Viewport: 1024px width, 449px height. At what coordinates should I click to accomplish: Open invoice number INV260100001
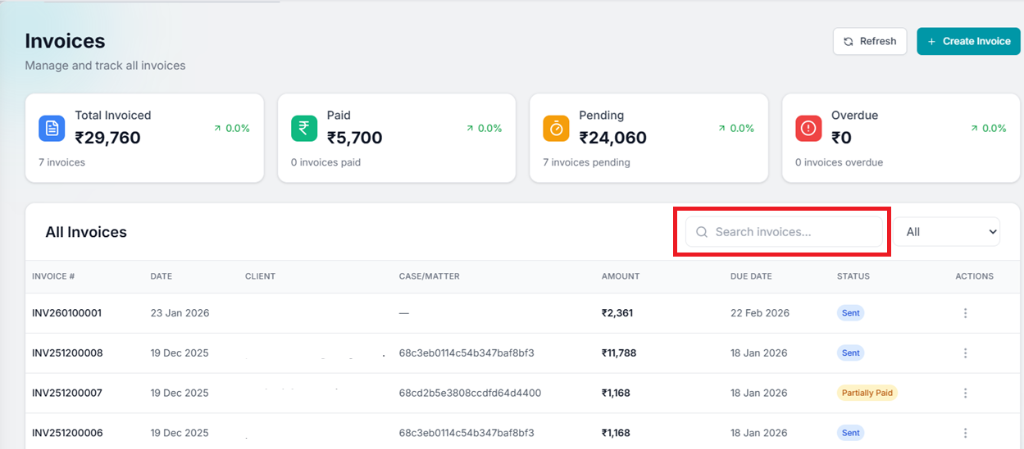tap(67, 313)
